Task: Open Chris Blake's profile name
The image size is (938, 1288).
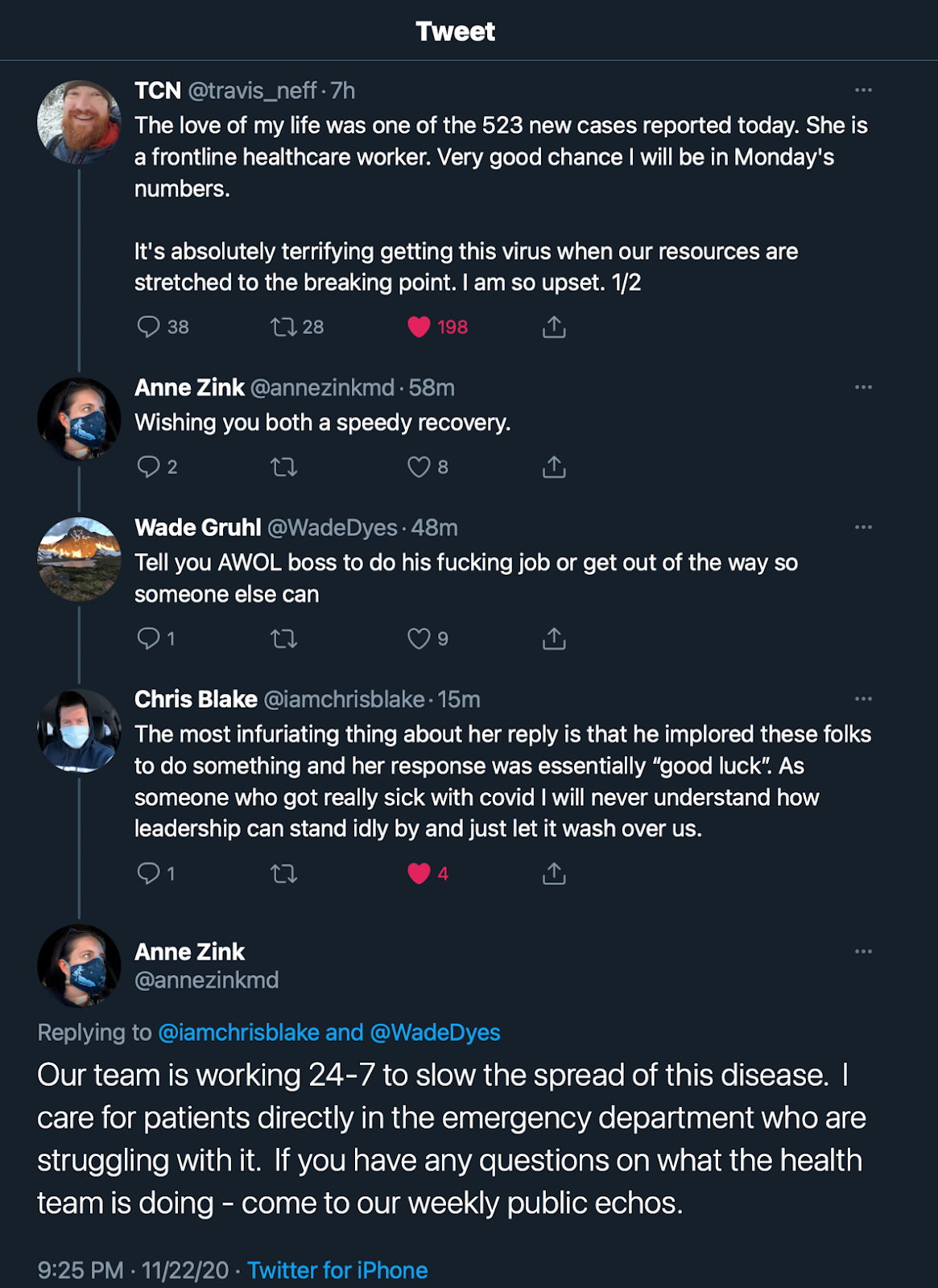Action: pyautogui.click(x=196, y=700)
